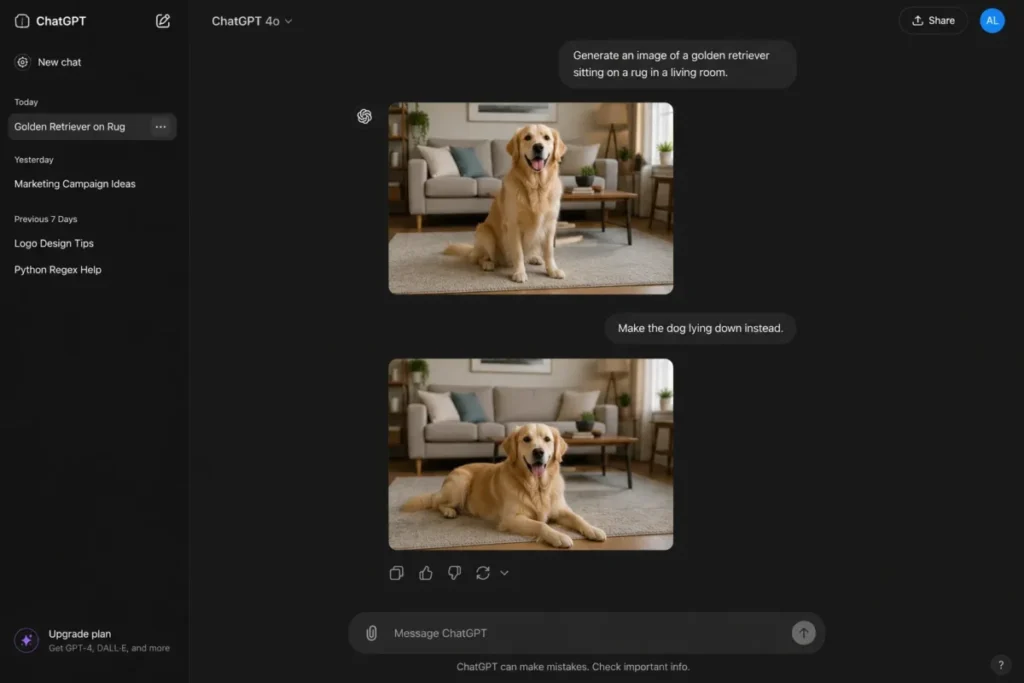The image size is (1024, 683).
Task: Click the ChatGPT assistant avatar icon
Action: (x=364, y=116)
